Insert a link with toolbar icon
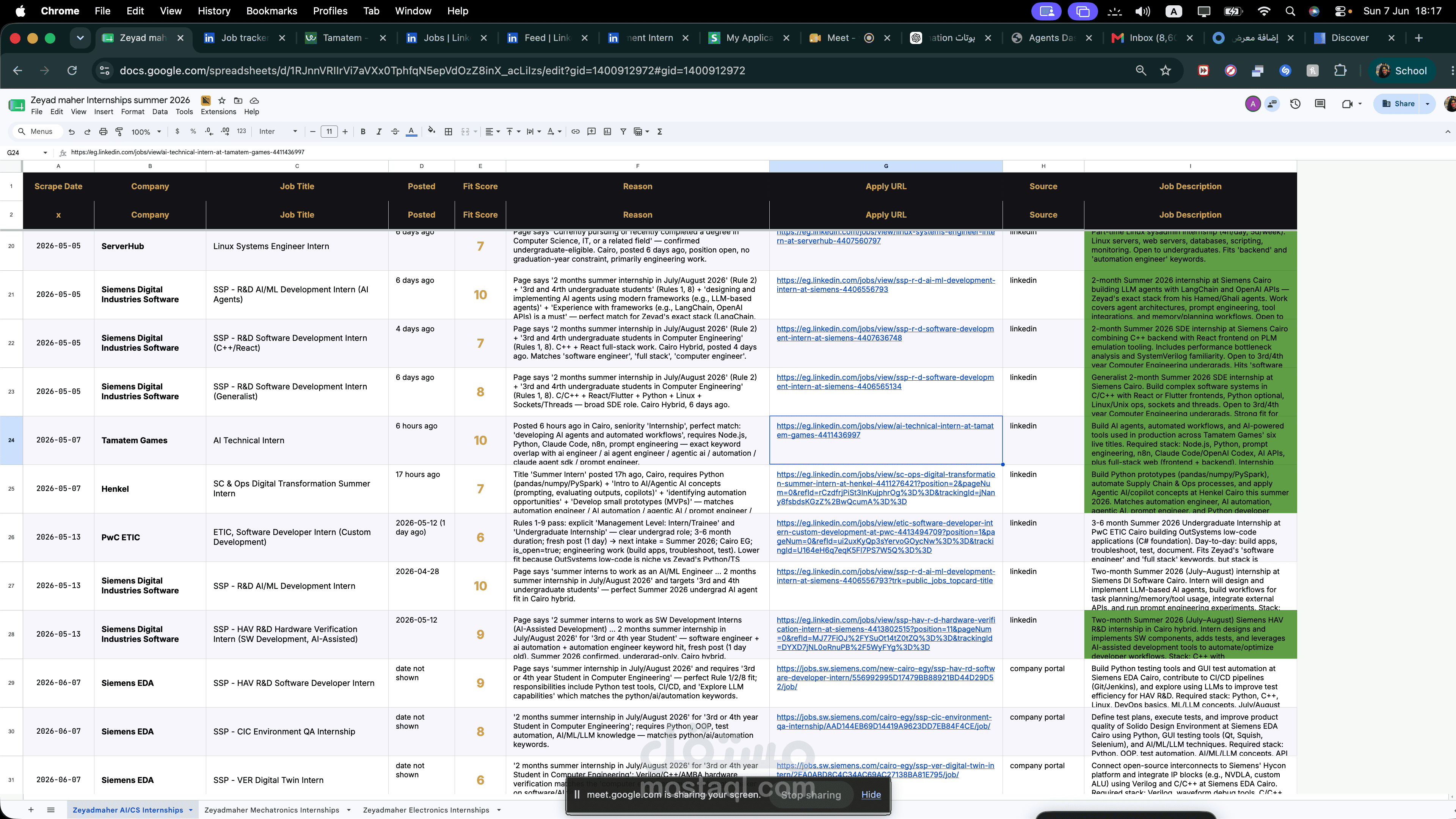Image resolution: width=1456 pixels, height=819 pixels. point(576,132)
